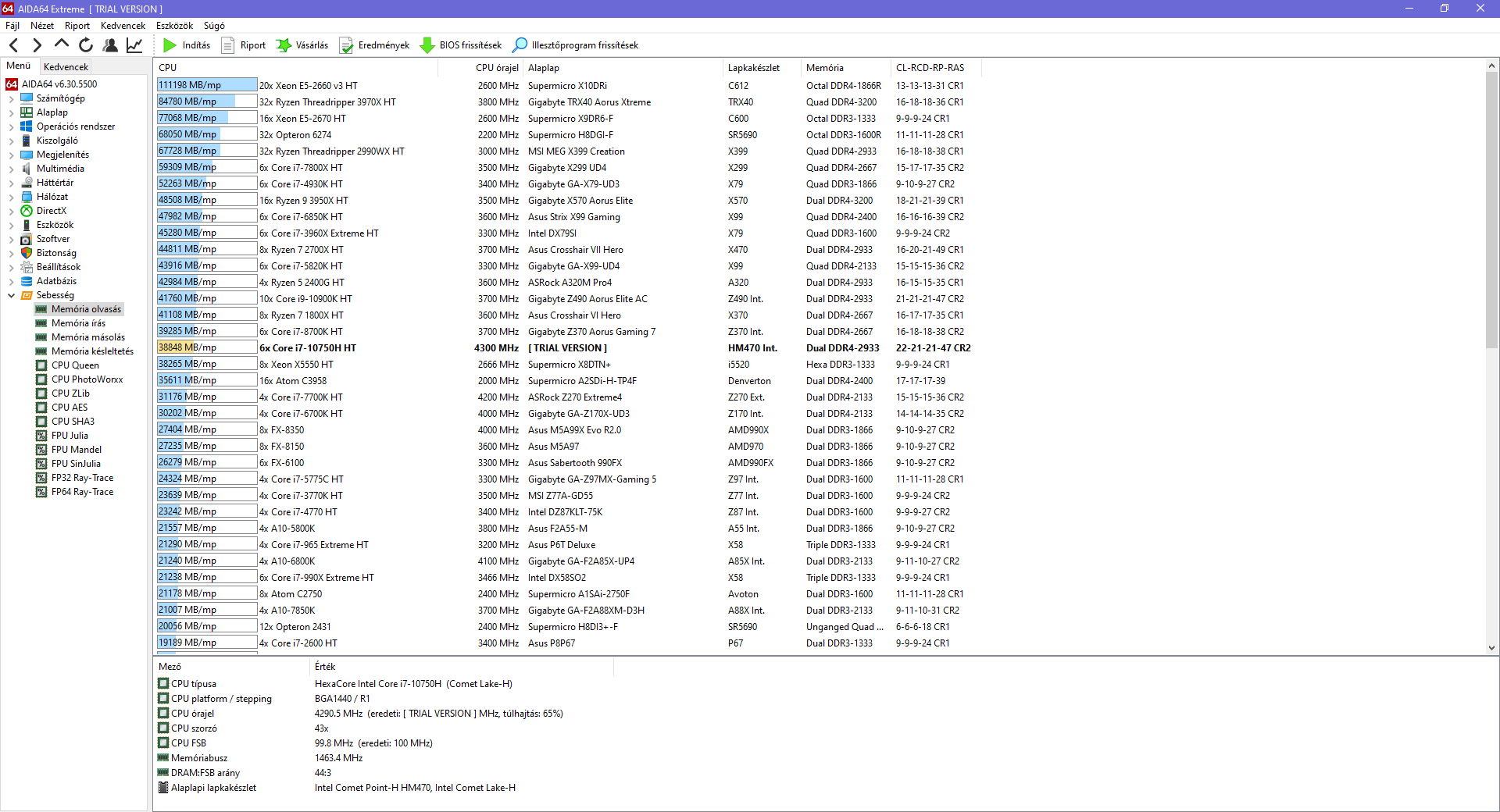This screenshot has height=812, width=1500.
Task: Switch to the Menü tab in the sidebar
Action: tap(19, 66)
